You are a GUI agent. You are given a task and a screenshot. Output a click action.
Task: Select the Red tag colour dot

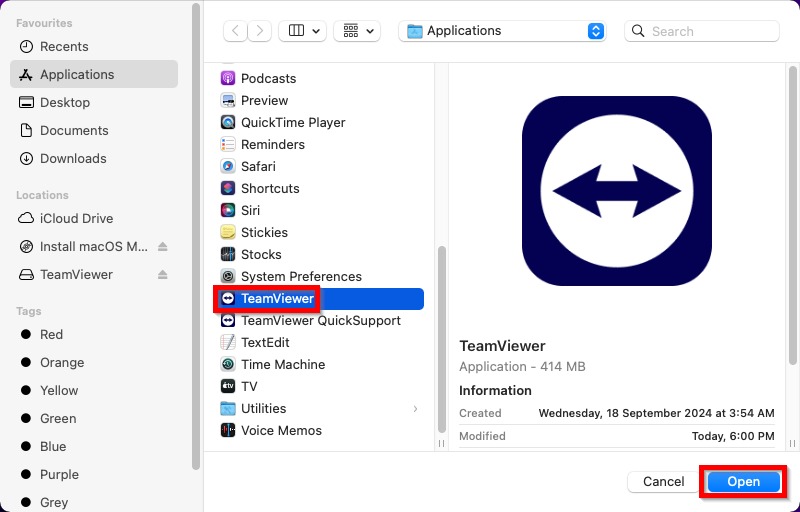(27, 335)
